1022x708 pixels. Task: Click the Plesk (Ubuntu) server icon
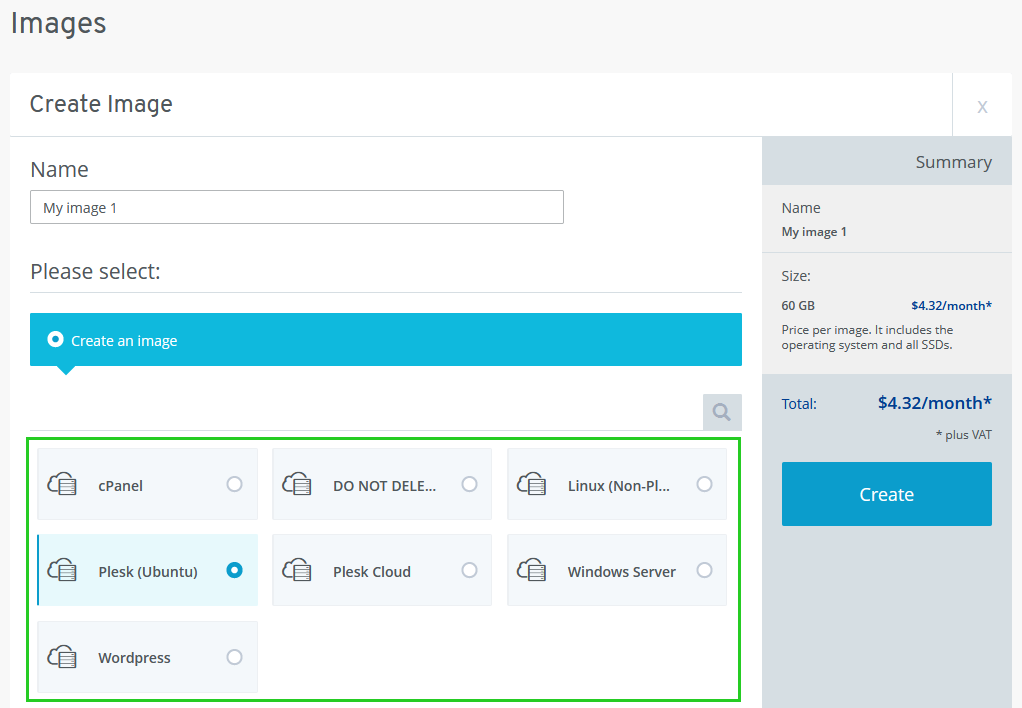pos(63,571)
